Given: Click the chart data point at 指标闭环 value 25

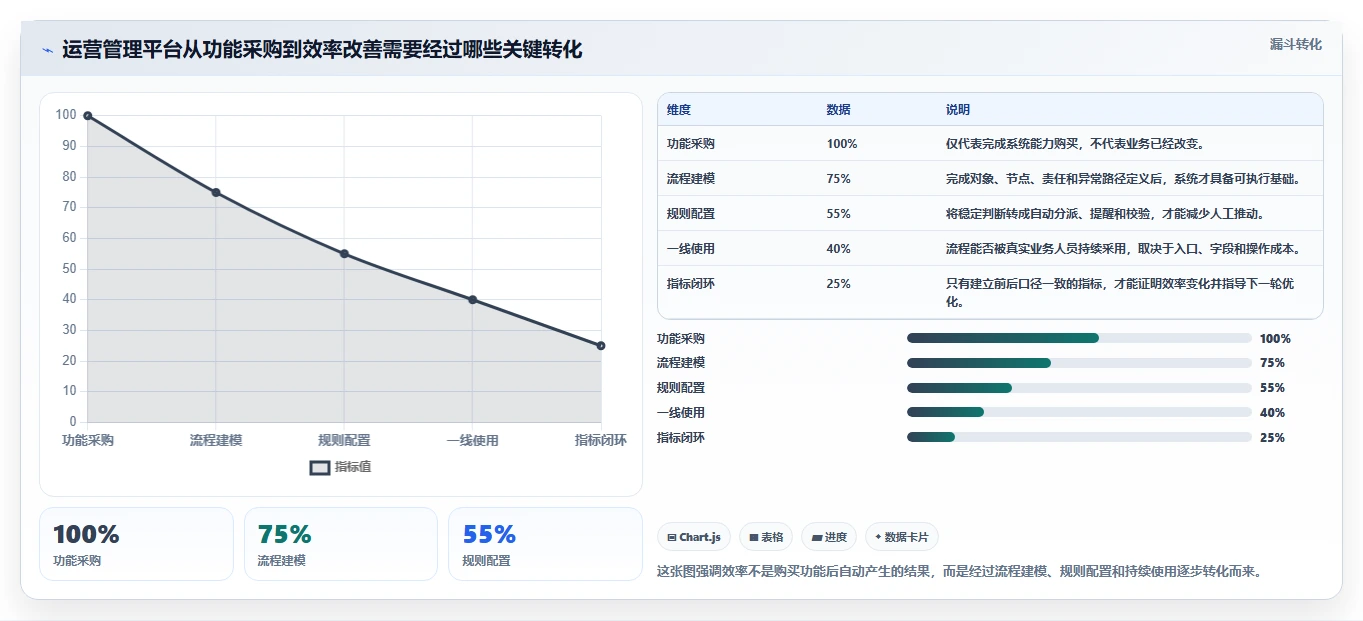Looking at the screenshot, I should click(601, 346).
